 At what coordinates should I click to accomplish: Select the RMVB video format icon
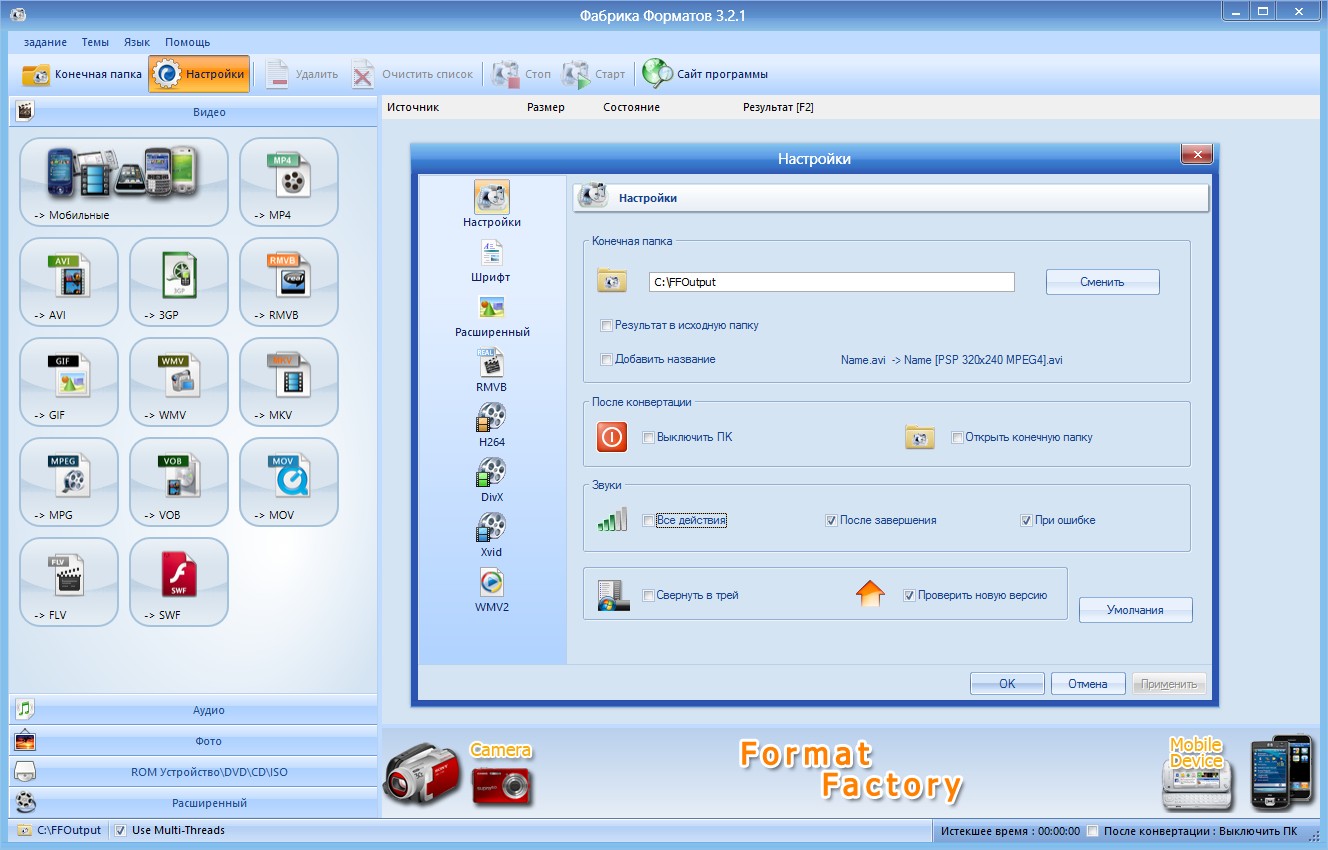click(289, 282)
